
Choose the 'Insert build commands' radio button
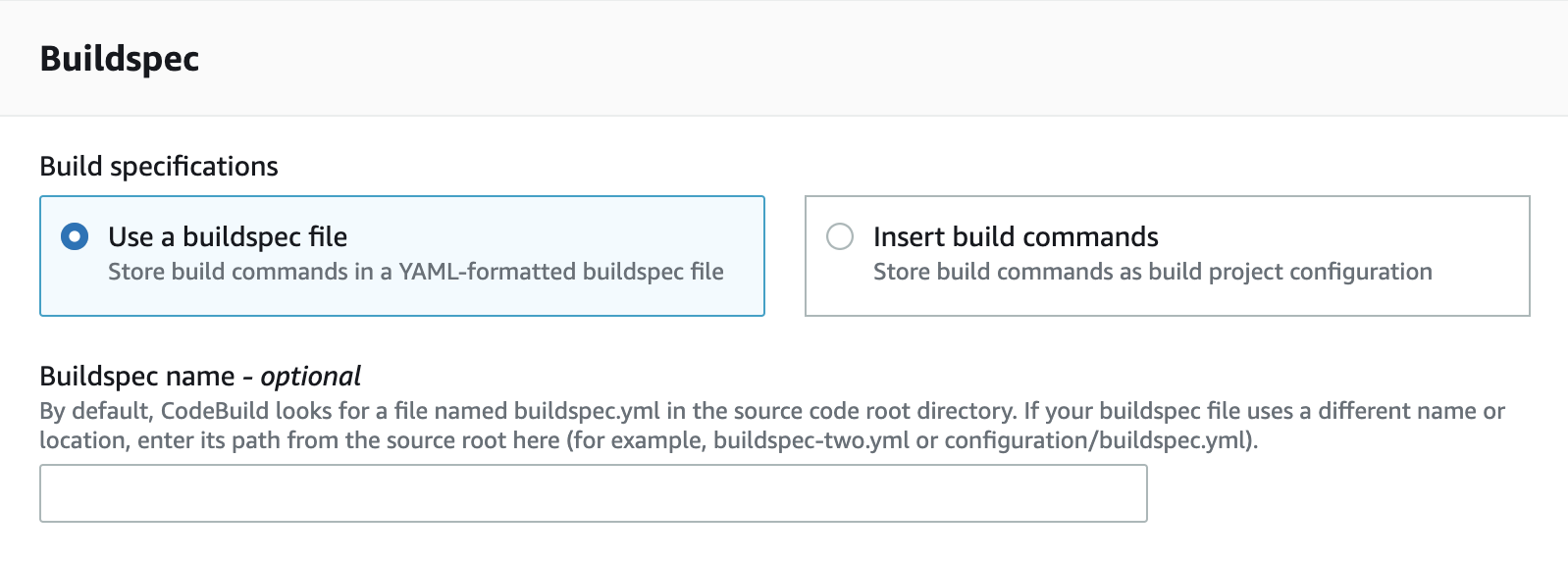pyautogui.click(x=840, y=236)
